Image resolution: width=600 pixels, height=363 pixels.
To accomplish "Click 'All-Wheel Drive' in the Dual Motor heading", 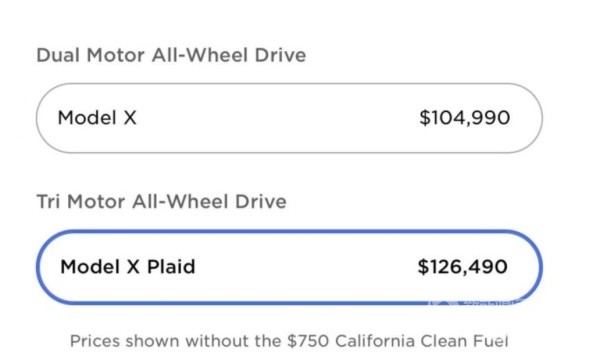I will tap(229, 55).
